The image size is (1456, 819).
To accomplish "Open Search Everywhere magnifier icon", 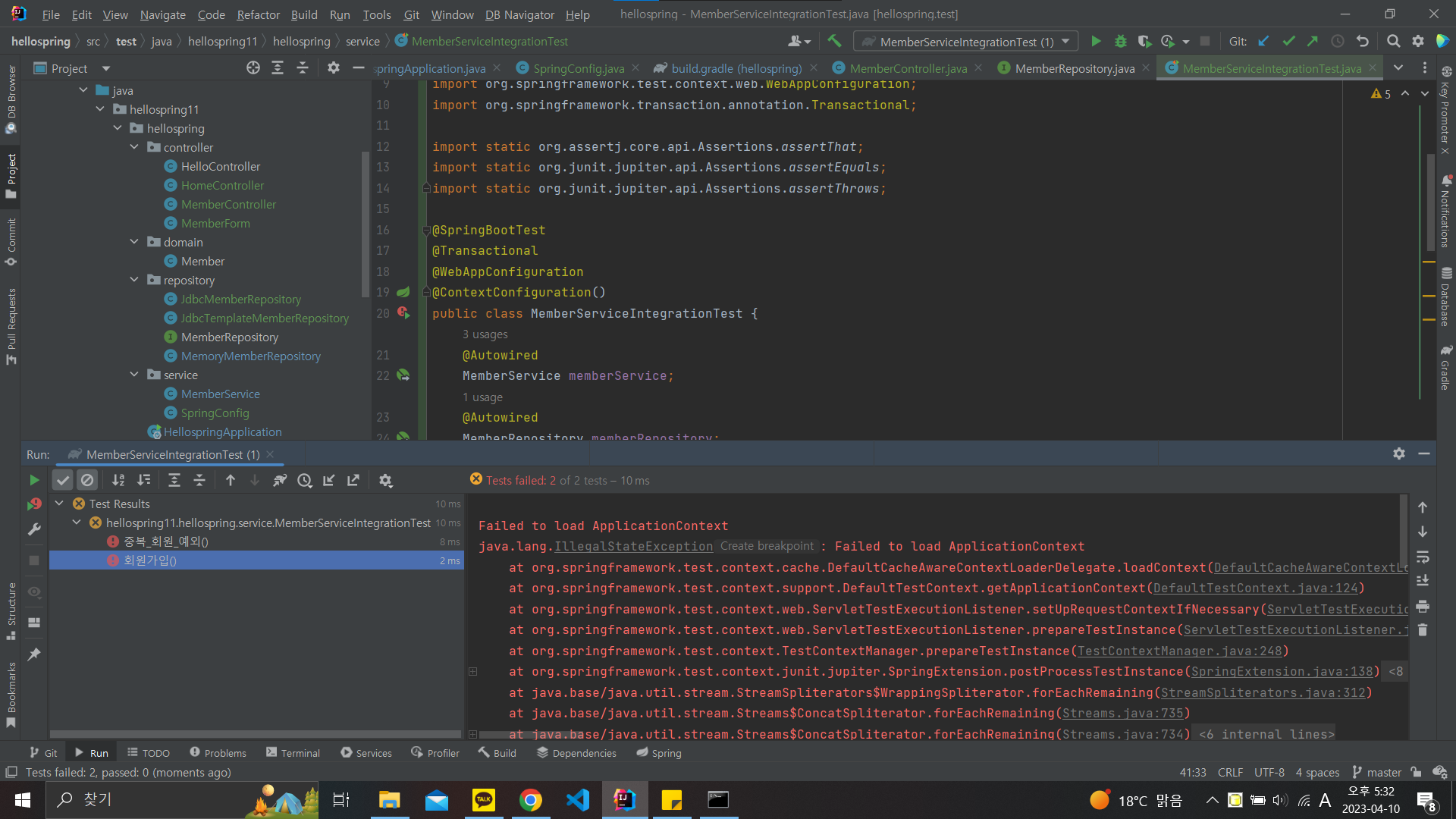I will point(1393,41).
